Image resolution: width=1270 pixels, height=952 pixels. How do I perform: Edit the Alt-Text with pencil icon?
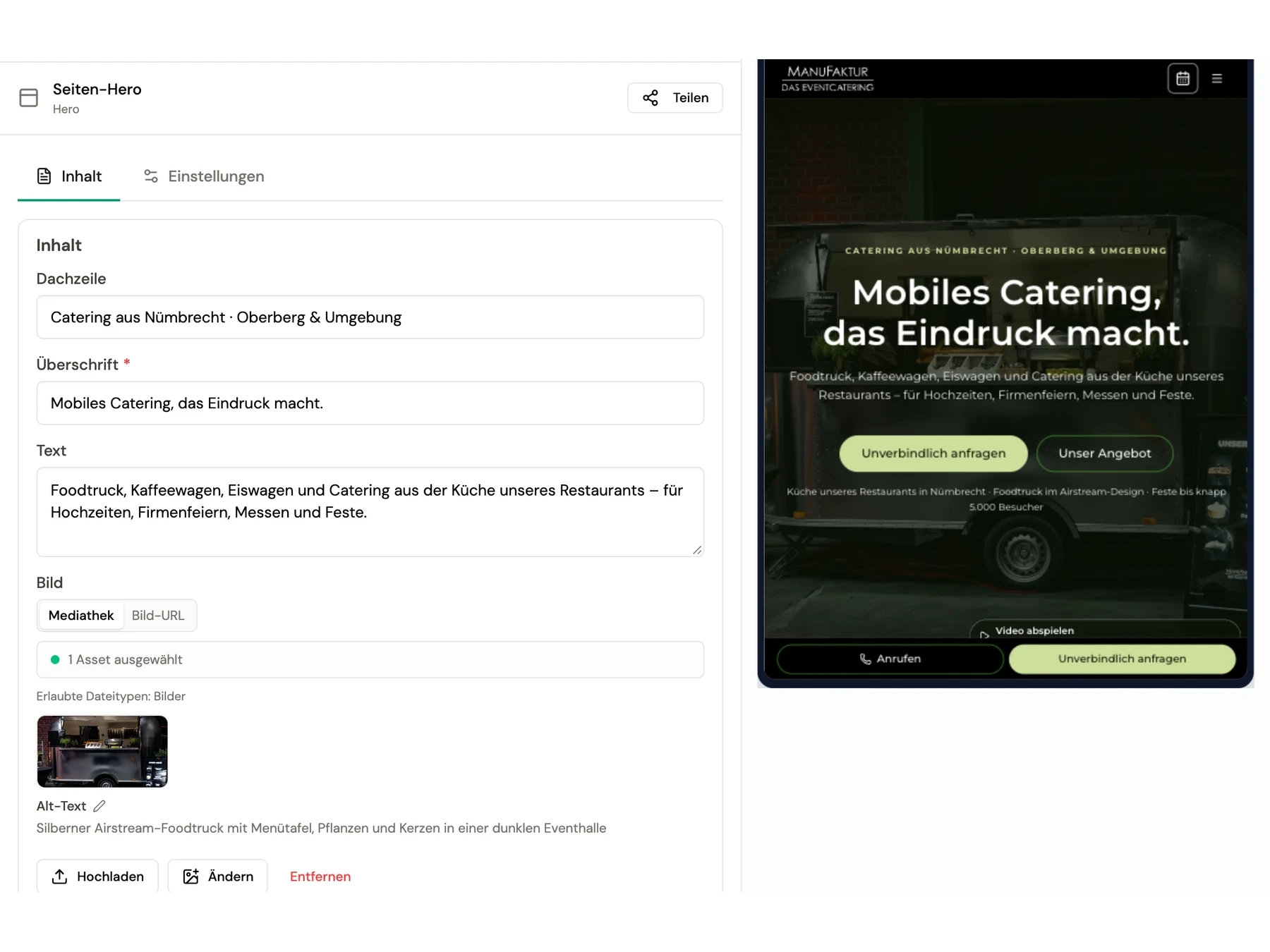[x=99, y=806]
